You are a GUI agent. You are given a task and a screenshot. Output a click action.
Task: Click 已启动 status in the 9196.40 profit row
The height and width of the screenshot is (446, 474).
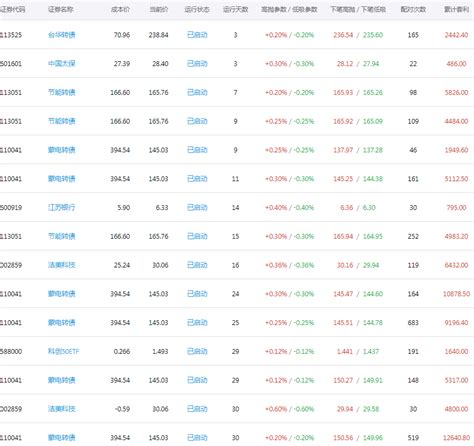coord(197,323)
